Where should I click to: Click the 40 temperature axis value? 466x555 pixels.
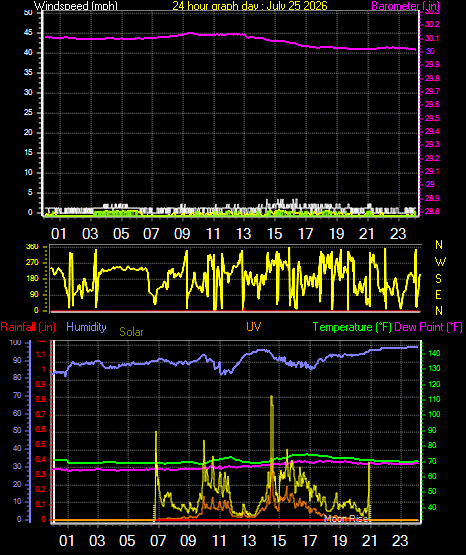coord(432,507)
